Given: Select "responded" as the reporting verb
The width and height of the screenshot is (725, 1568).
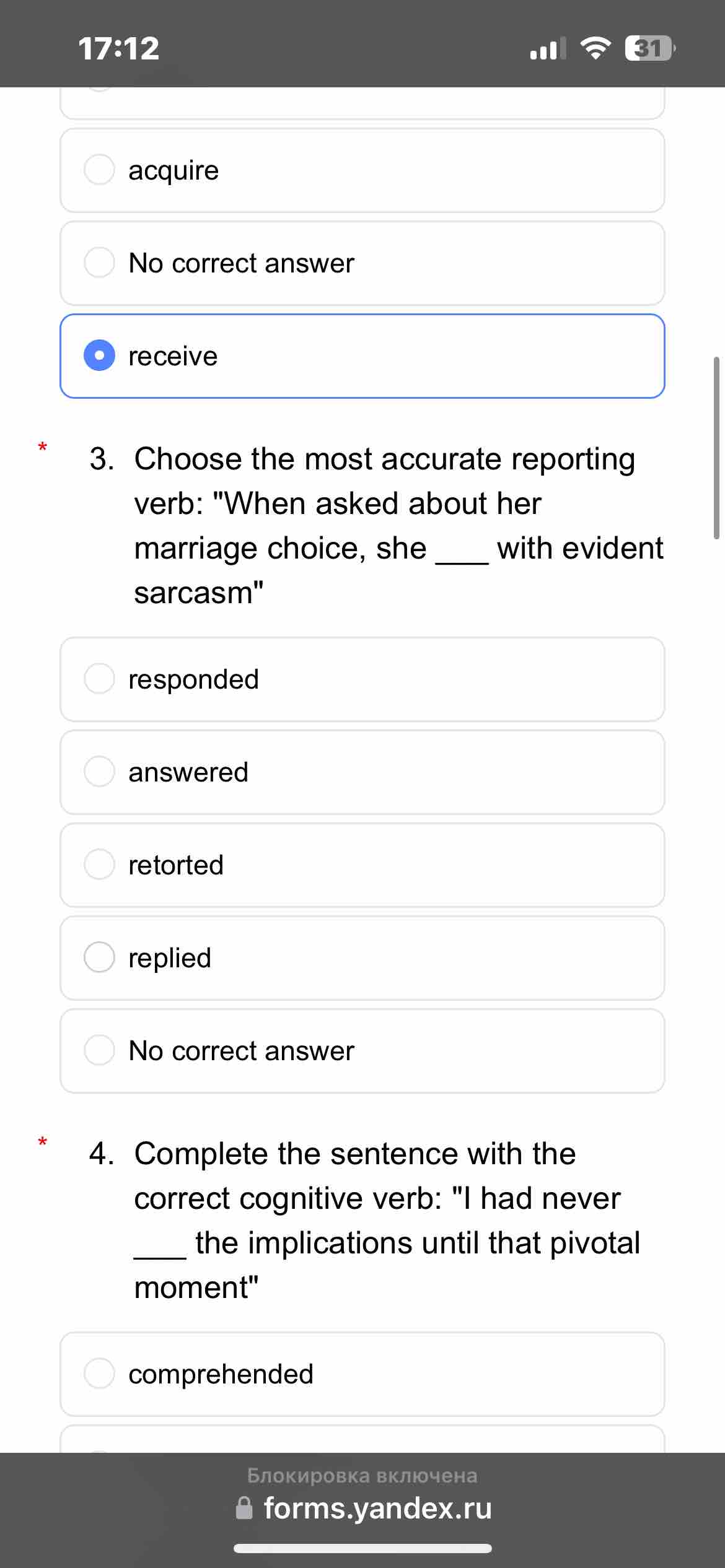Looking at the screenshot, I should pyautogui.click(x=99, y=679).
